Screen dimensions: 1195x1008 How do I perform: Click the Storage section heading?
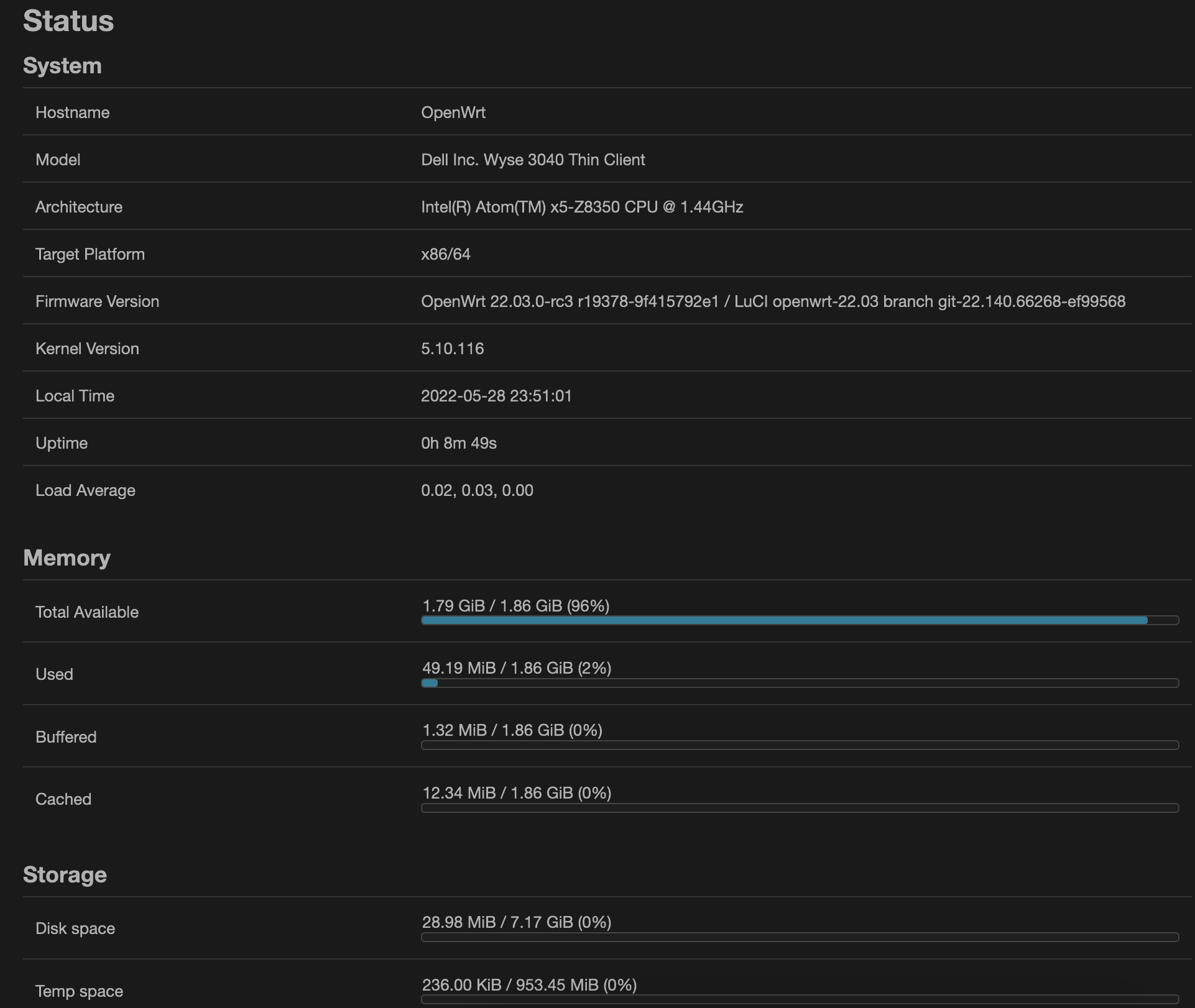click(x=65, y=875)
